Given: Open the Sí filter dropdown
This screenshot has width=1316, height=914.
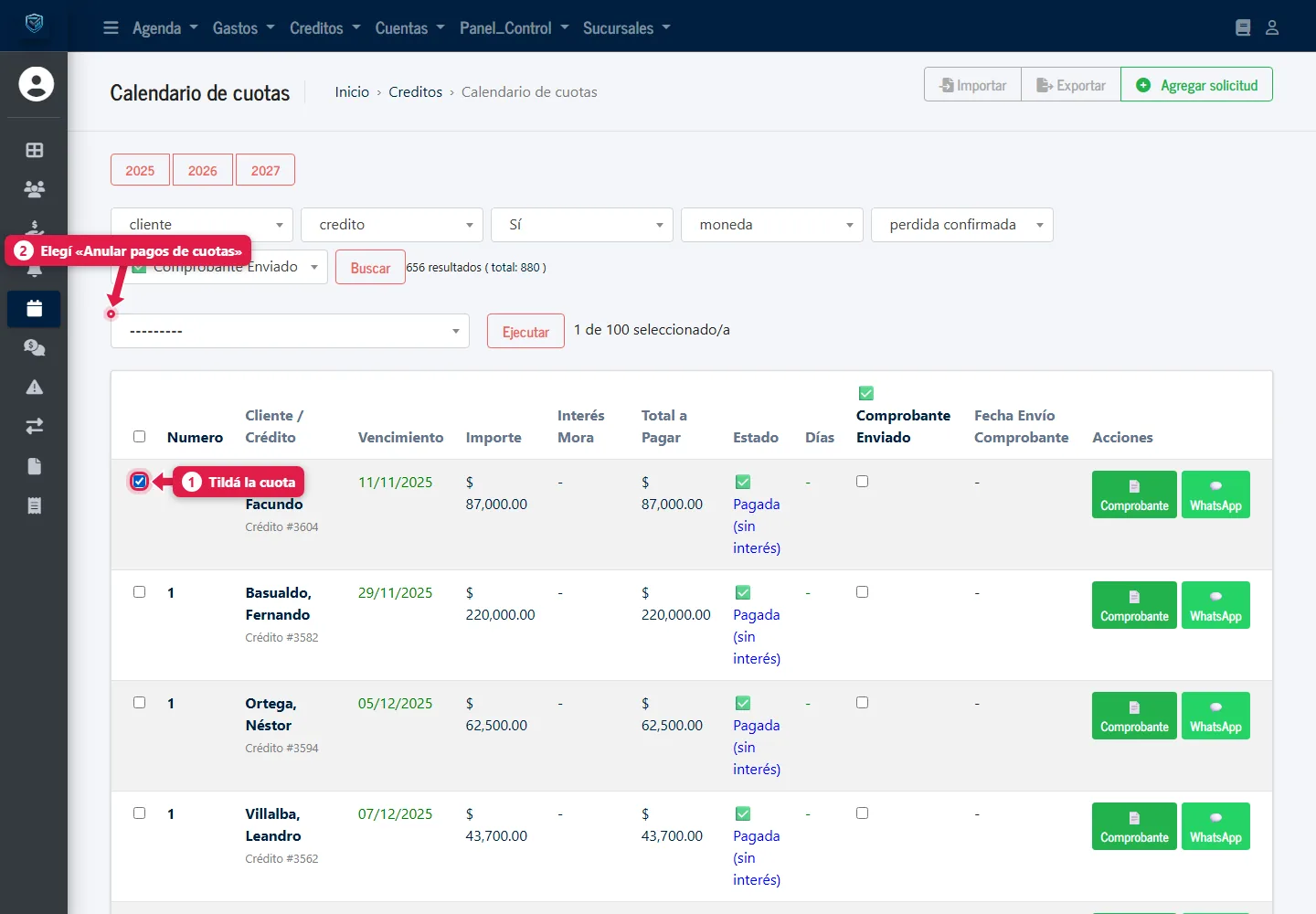Looking at the screenshot, I should tap(582, 225).
